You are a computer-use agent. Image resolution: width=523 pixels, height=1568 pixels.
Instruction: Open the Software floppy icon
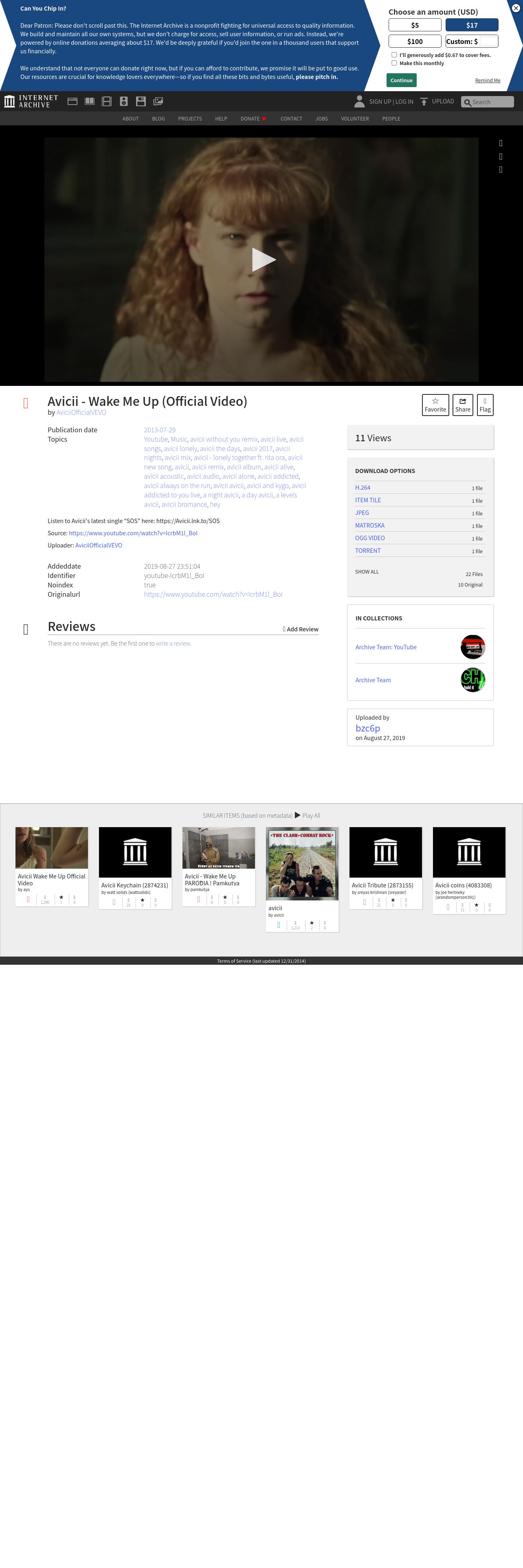[x=141, y=101]
